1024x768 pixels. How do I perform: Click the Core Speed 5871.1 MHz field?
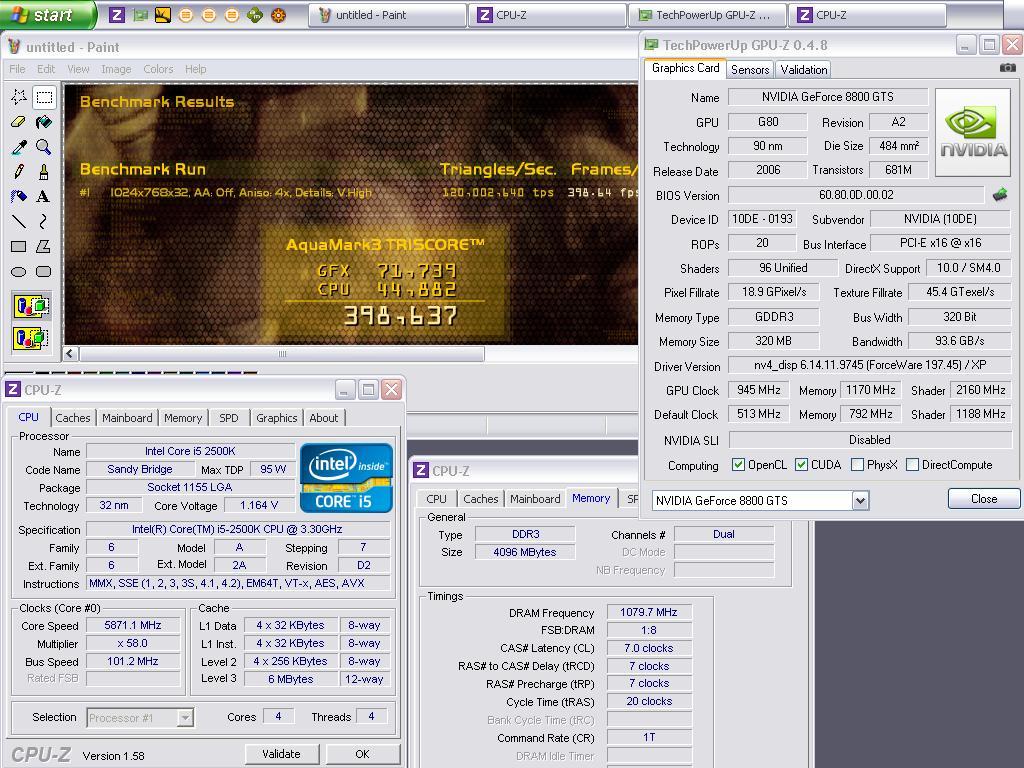[x=133, y=626]
